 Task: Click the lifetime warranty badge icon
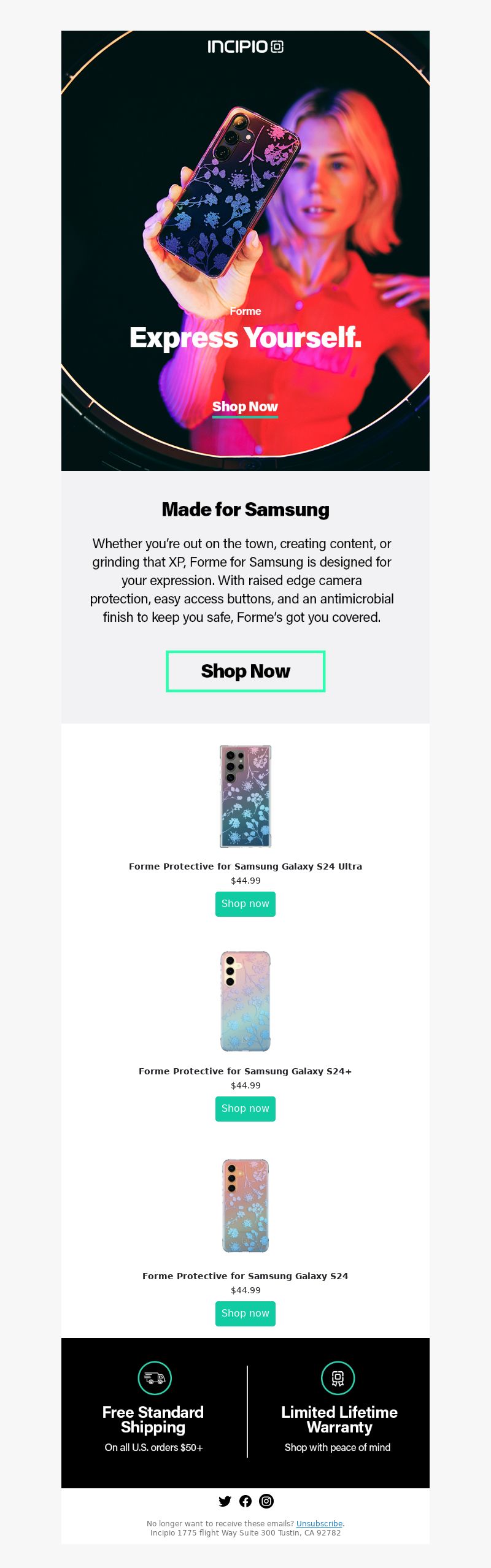[338, 1378]
